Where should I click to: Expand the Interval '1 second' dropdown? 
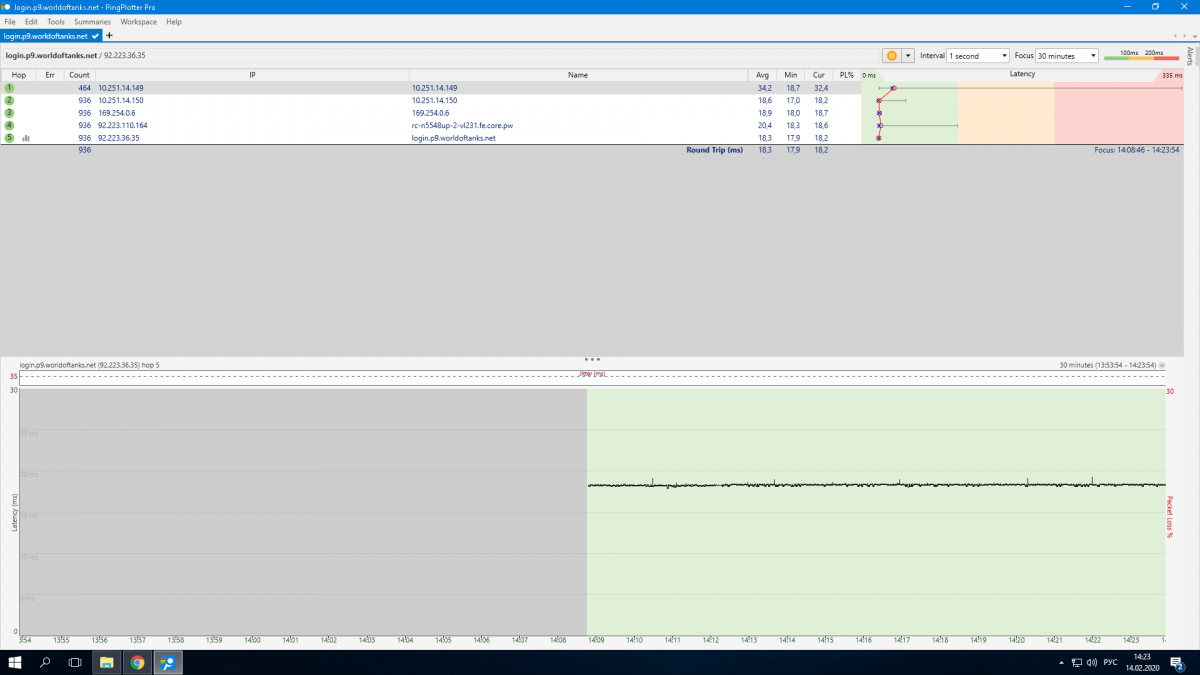click(x=978, y=56)
